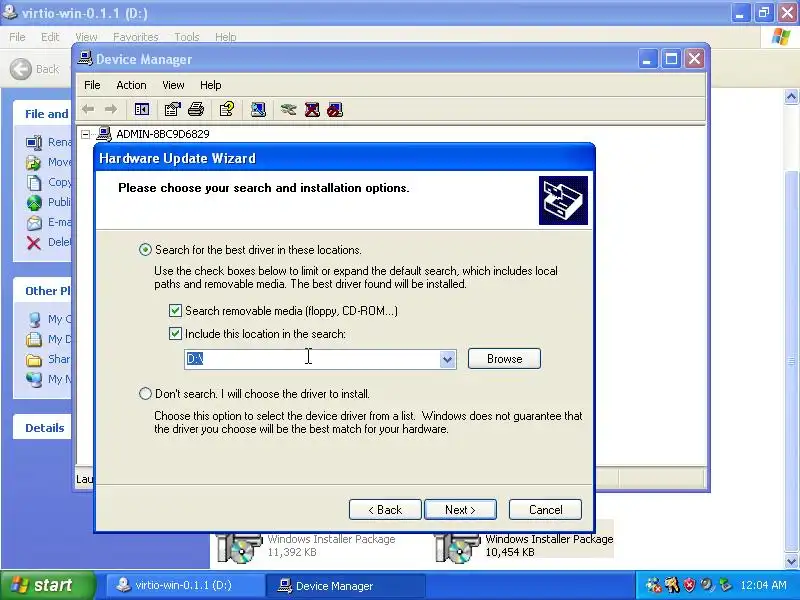This screenshot has width=800, height=600.
Task: Click the system clock showing 12:04 AM
Action: tap(763, 585)
